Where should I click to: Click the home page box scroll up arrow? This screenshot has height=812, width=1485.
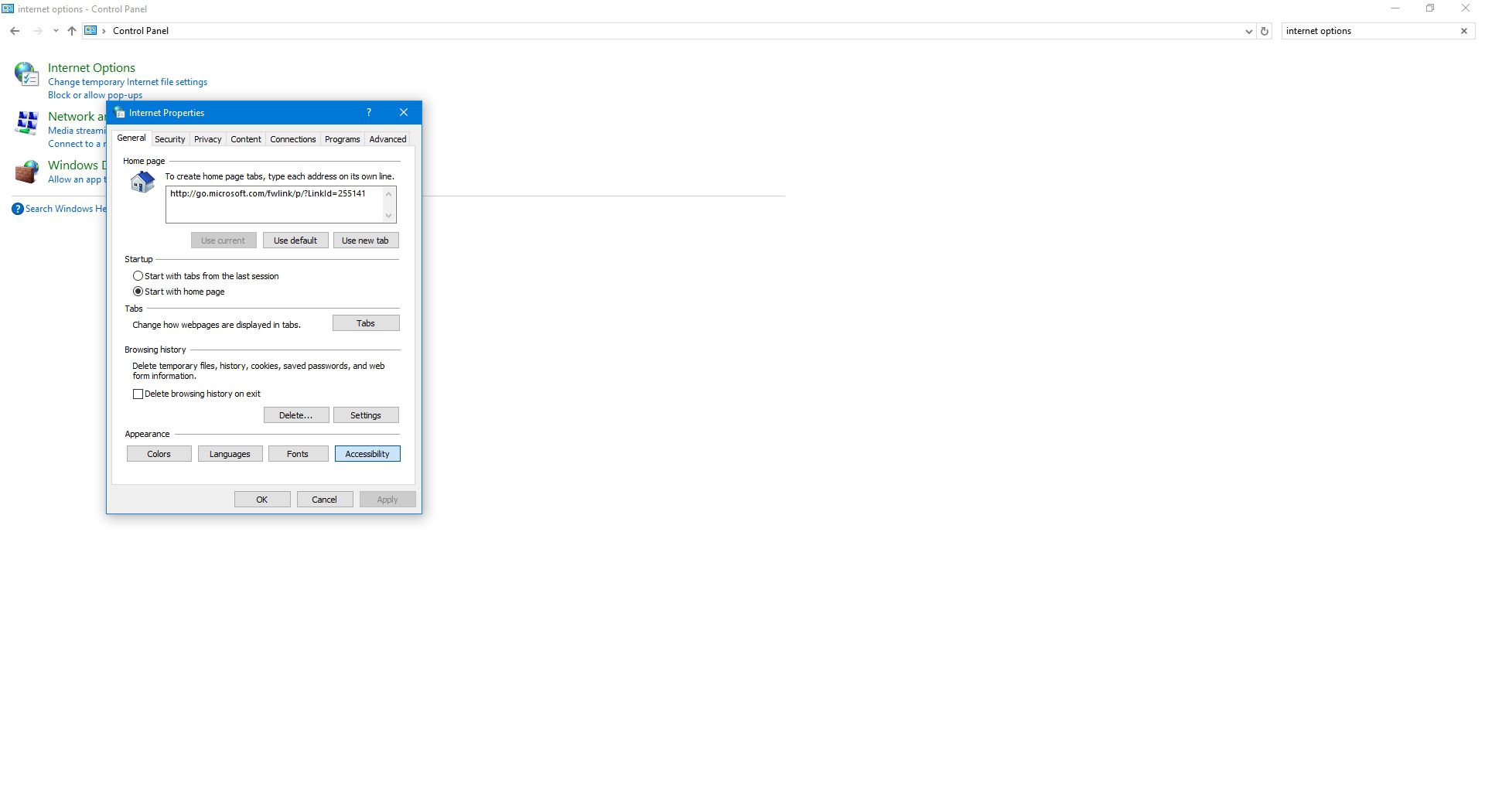389,194
